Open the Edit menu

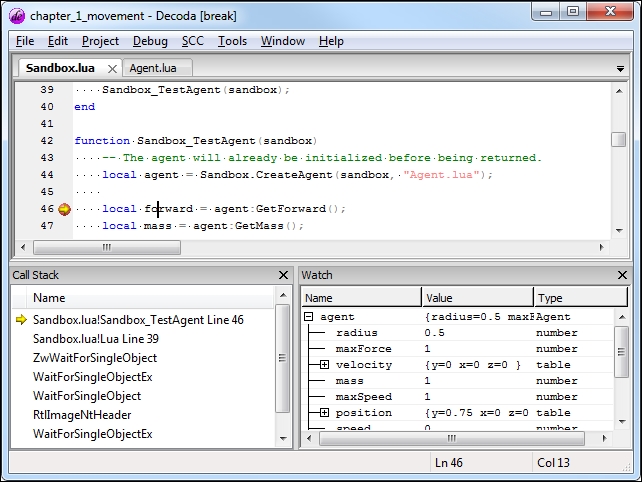pyautogui.click(x=58, y=41)
